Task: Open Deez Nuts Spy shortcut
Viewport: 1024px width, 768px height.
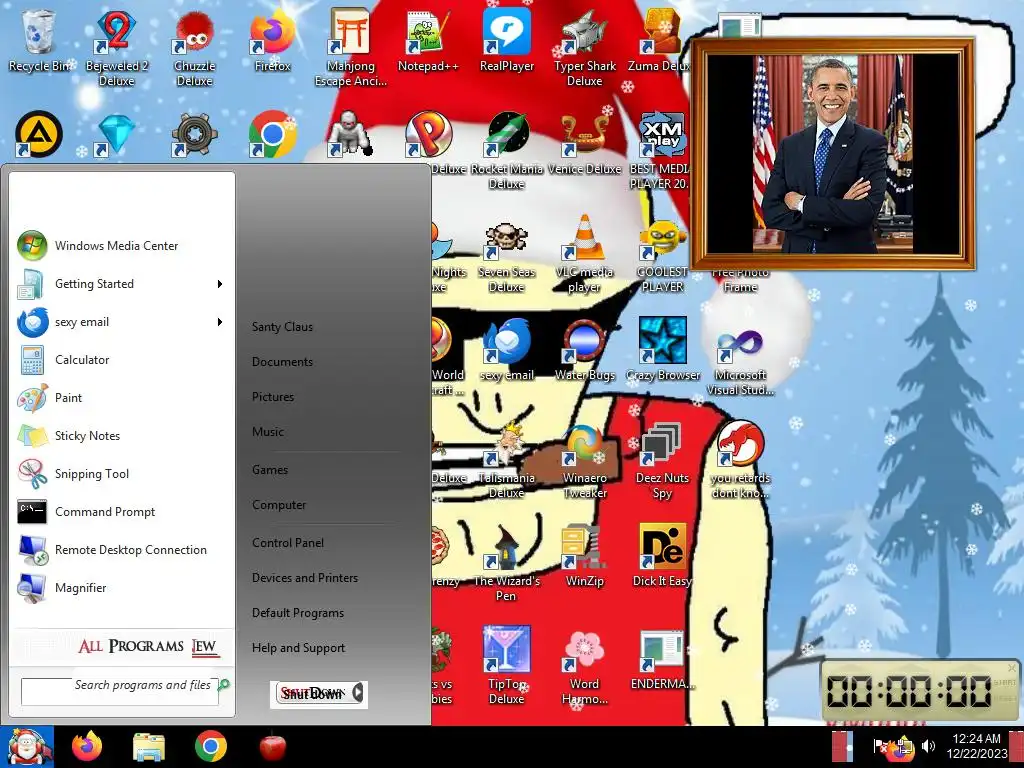Action: (662, 461)
